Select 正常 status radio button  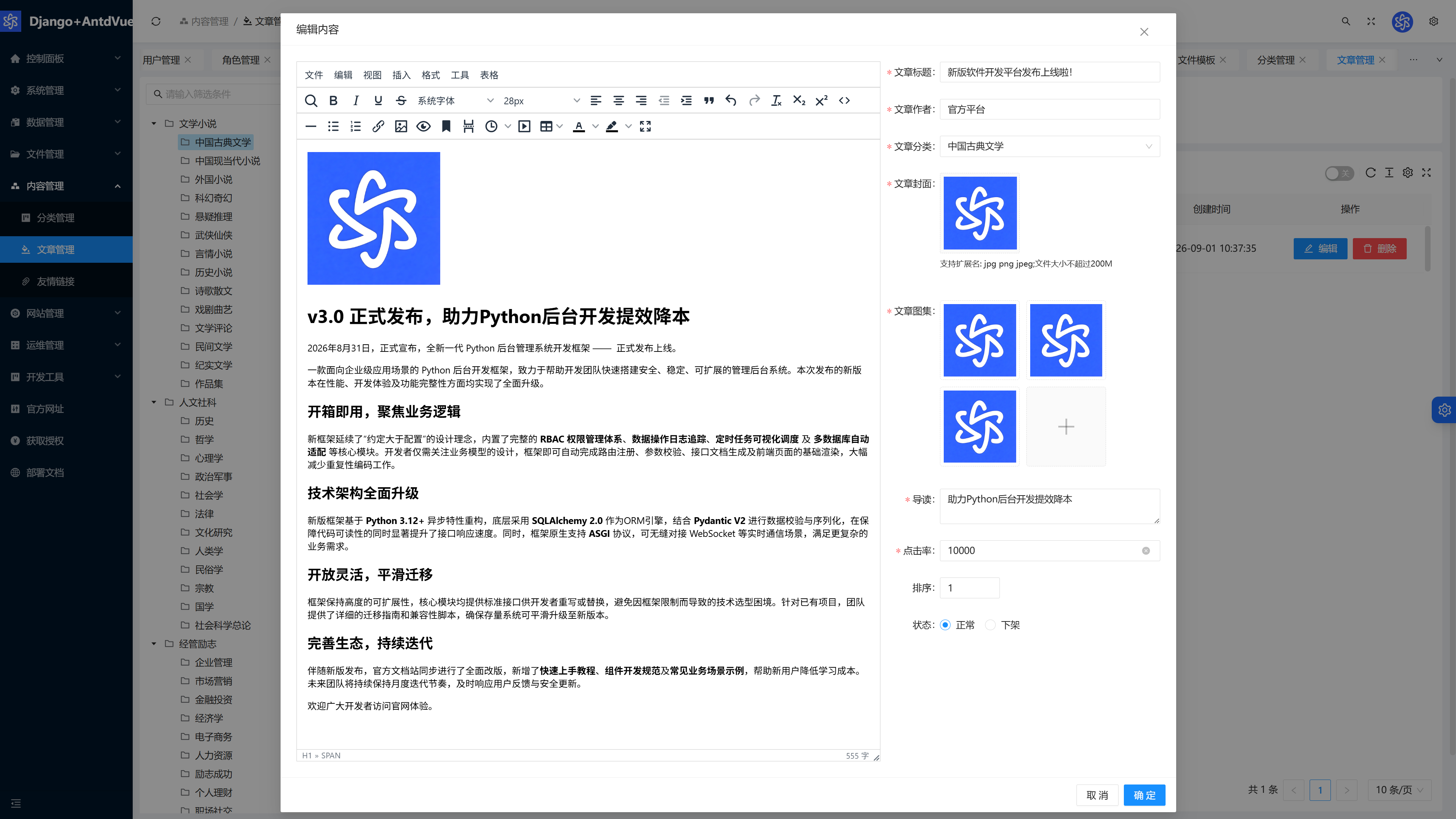[945, 624]
